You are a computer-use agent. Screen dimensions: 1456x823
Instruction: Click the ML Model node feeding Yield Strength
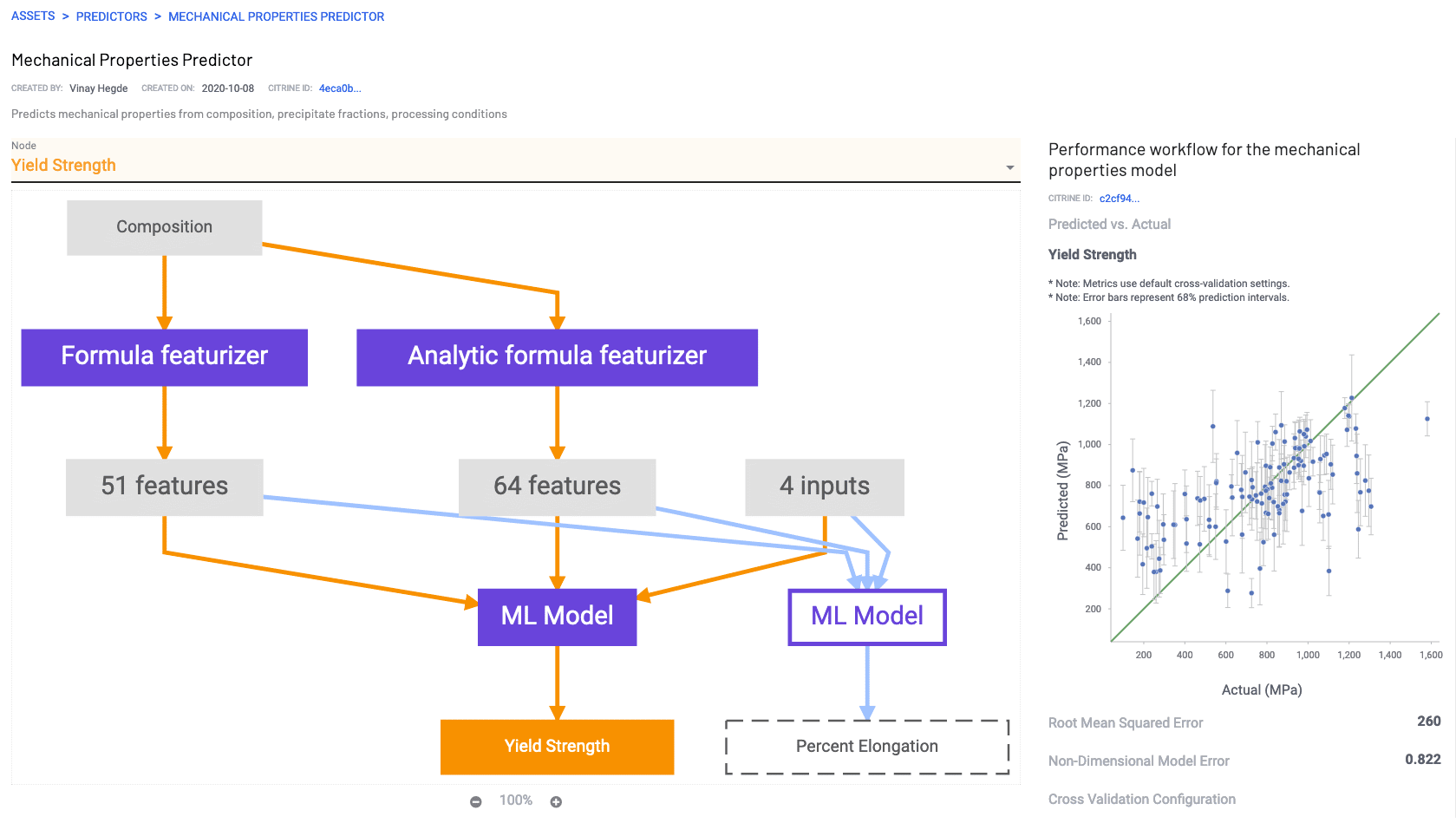[x=557, y=617]
